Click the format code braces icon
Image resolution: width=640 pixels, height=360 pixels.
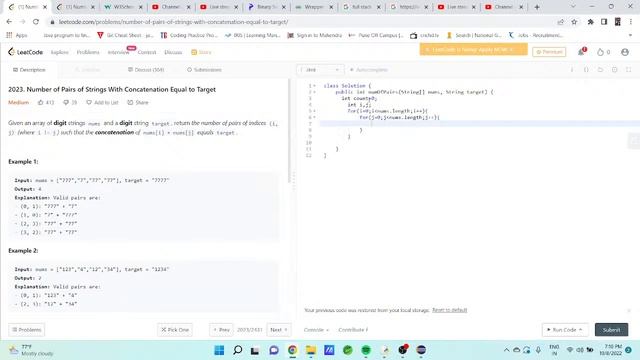[x=586, y=70]
